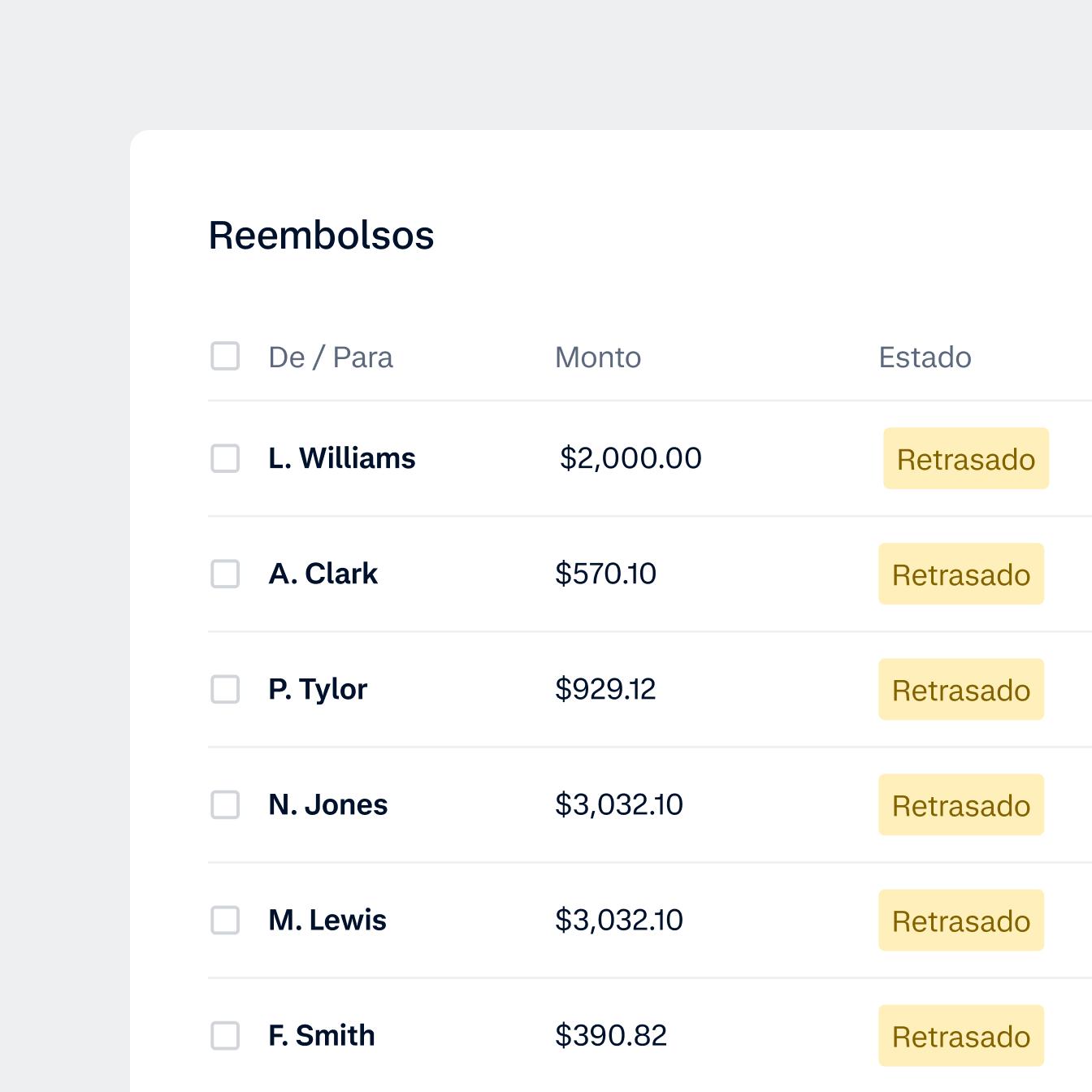Sort by the Monto column header

[x=598, y=357]
